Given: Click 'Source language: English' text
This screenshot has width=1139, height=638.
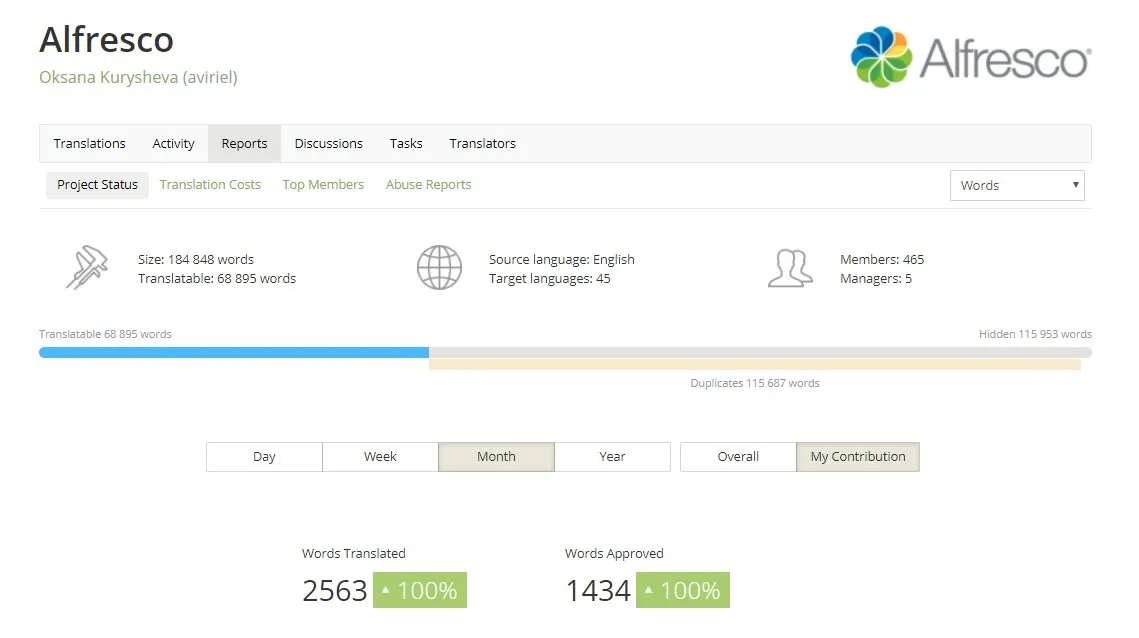Looking at the screenshot, I should (562, 259).
